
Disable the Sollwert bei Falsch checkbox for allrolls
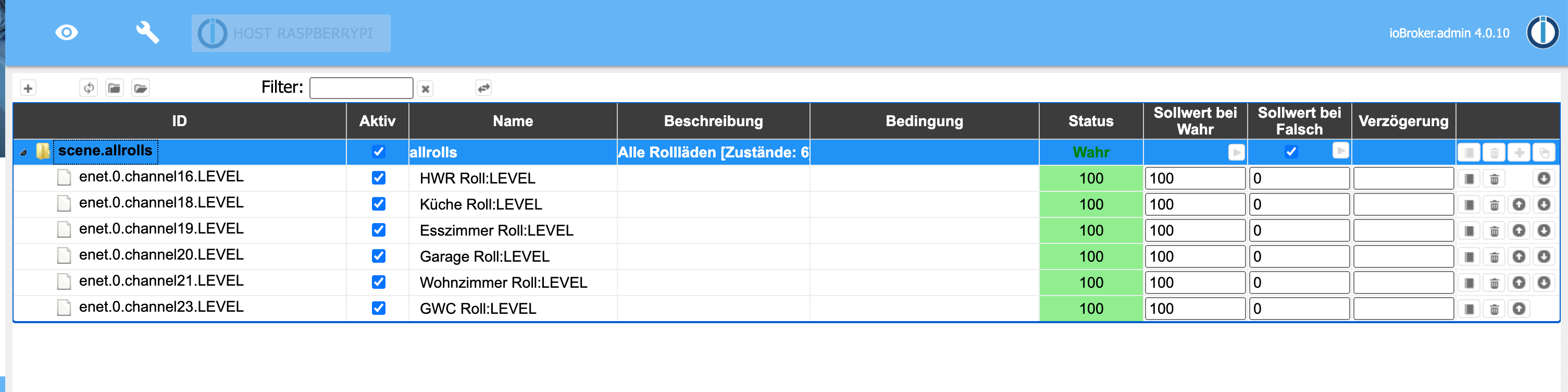(x=1291, y=152)
